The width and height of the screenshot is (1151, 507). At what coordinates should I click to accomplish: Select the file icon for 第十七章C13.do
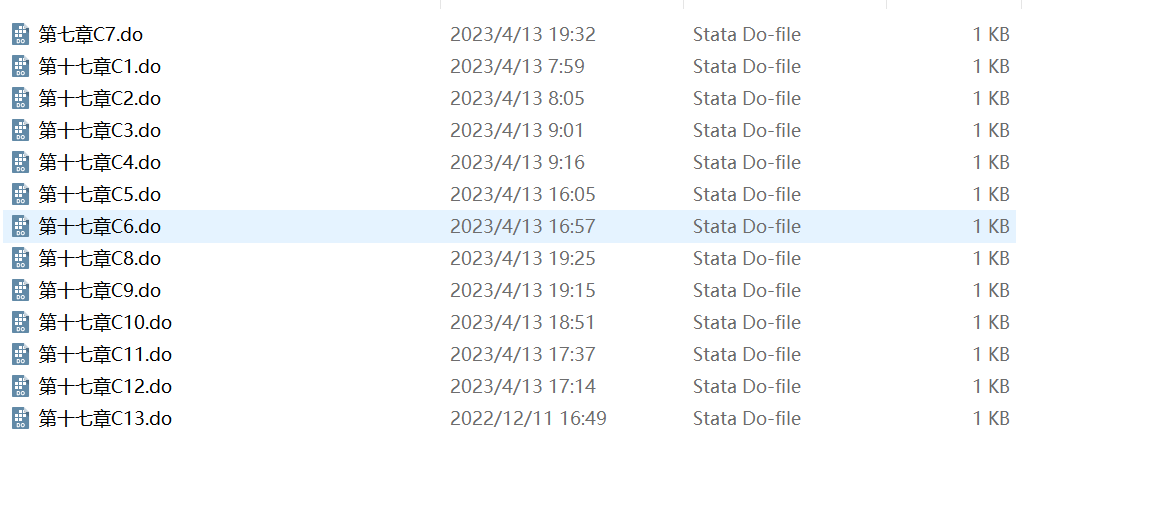point(21,419)
